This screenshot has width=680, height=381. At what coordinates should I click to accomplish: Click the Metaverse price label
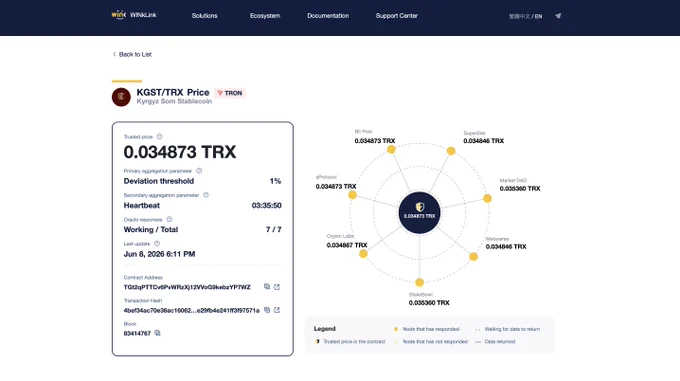point(506,247)
